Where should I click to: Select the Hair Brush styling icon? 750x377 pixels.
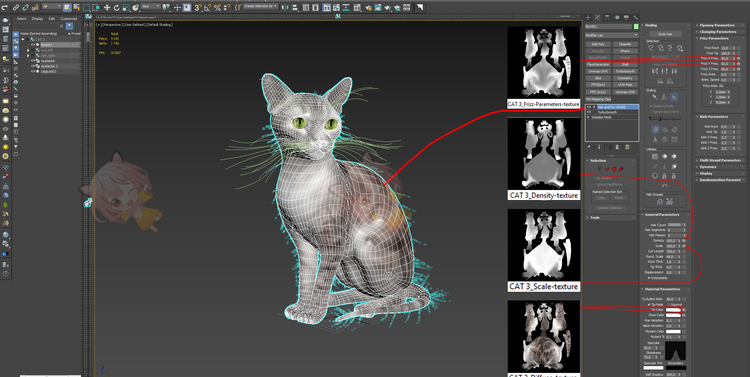tap(655, 97)
